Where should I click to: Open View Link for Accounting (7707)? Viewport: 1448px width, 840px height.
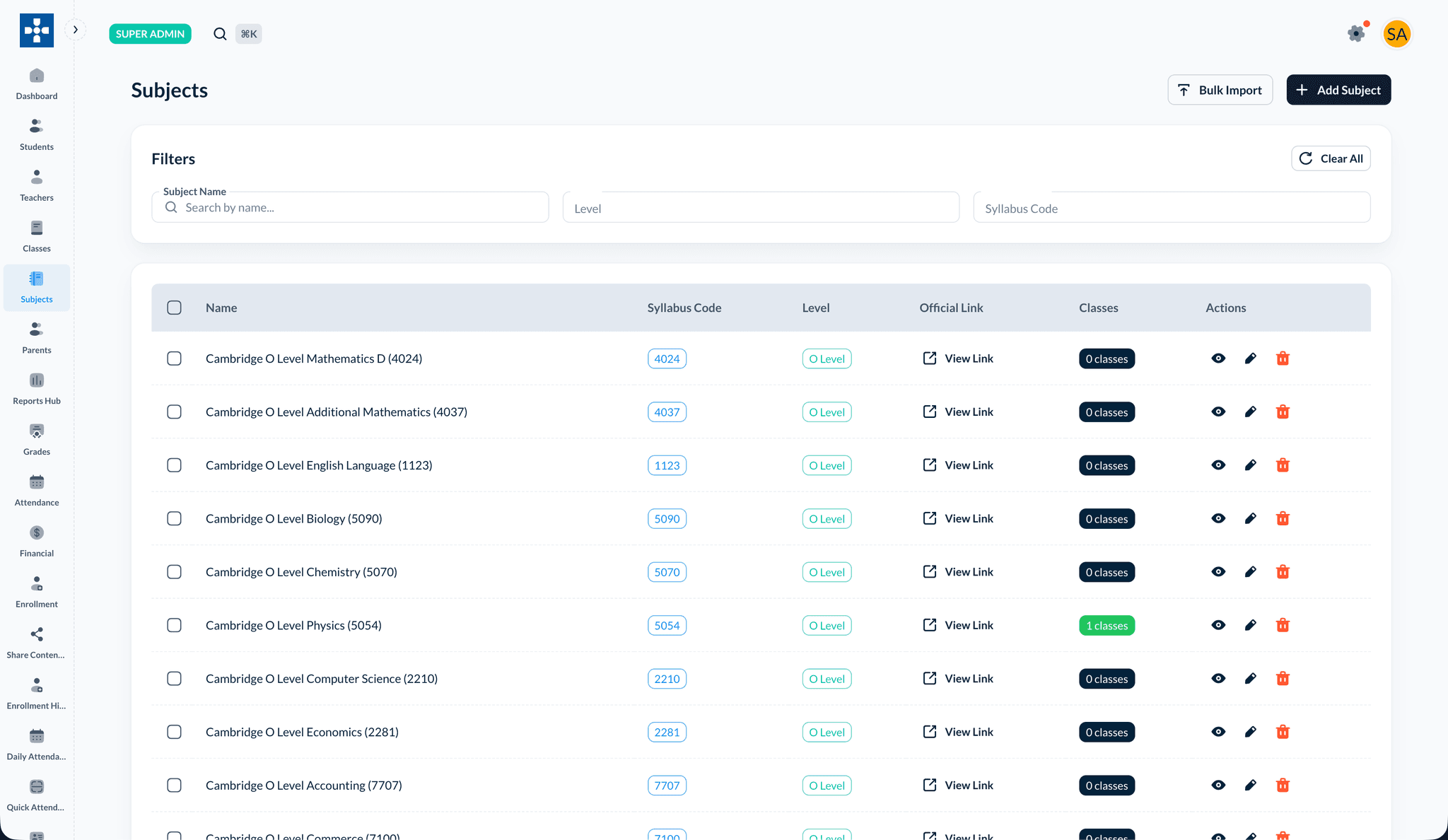[x=958, y=785]
